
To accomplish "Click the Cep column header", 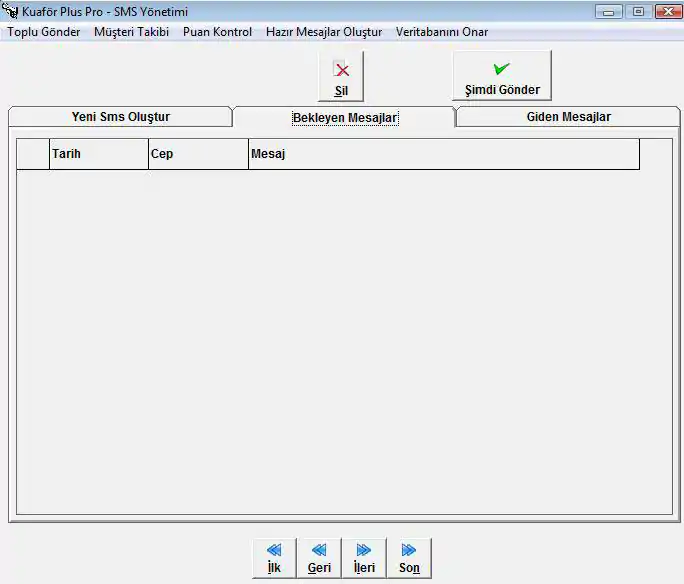I will 197,154.
